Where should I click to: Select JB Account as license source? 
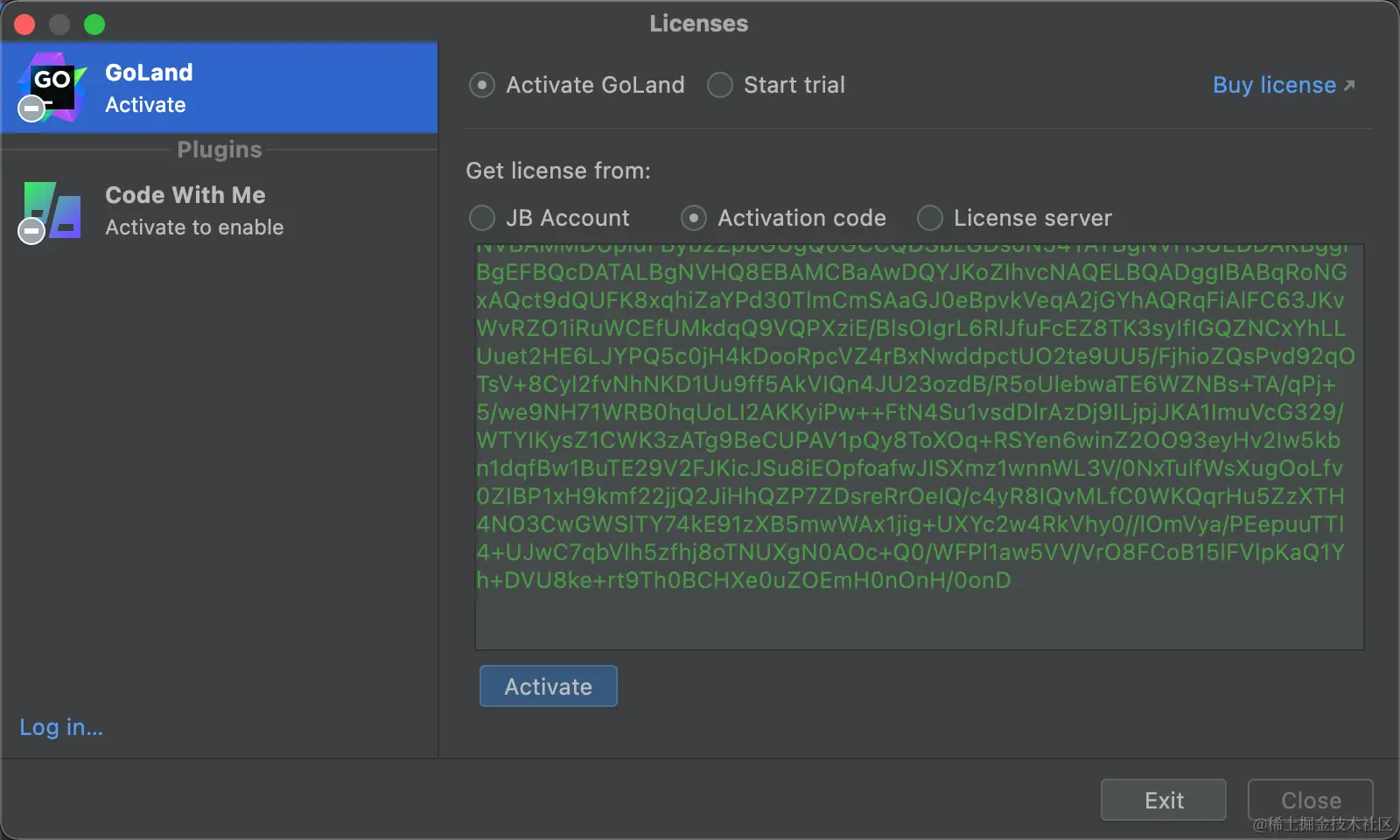pos(482,218)
